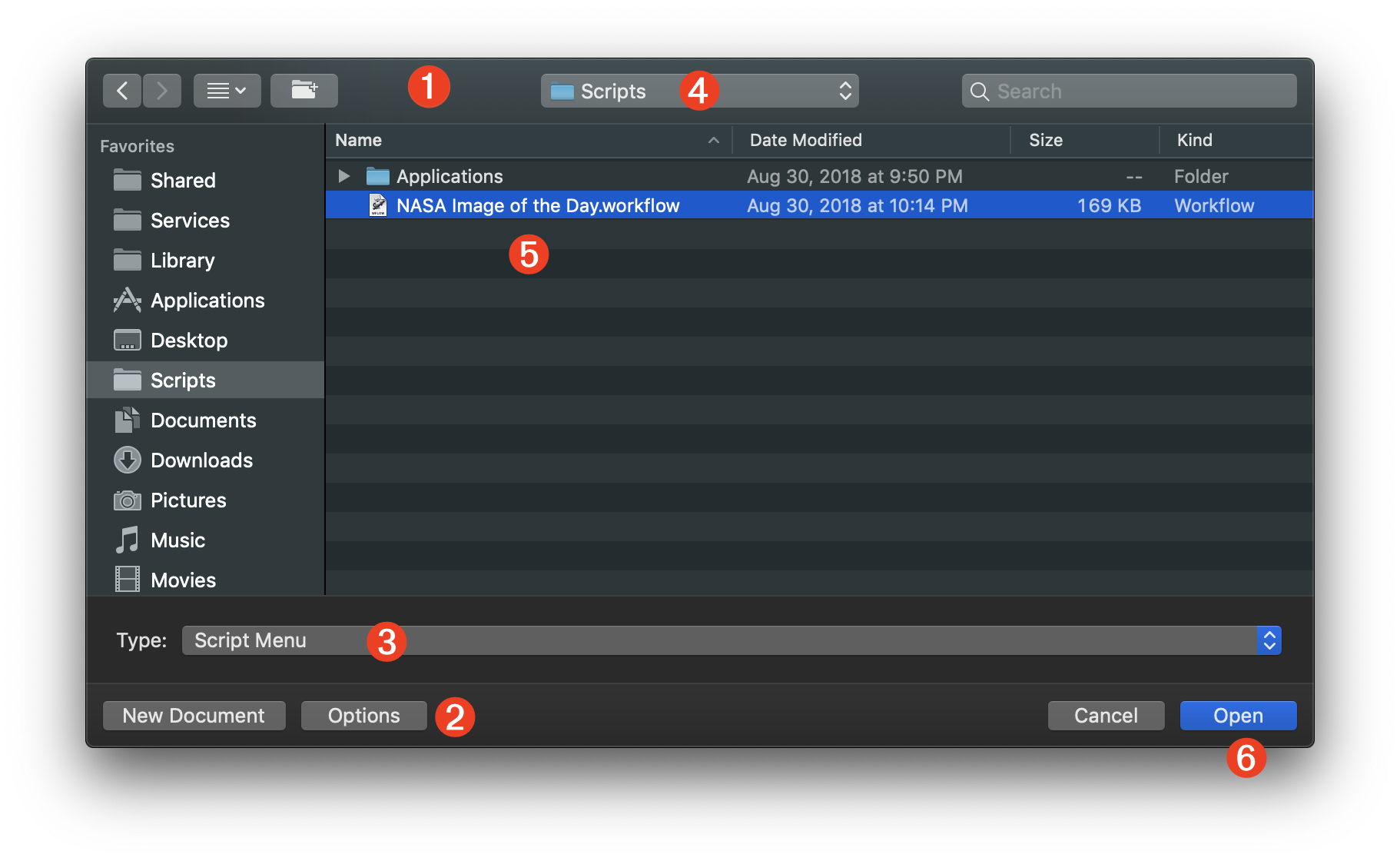Click the Open button
This screenshot has height=861, width=1400.
pos(1238,716)
